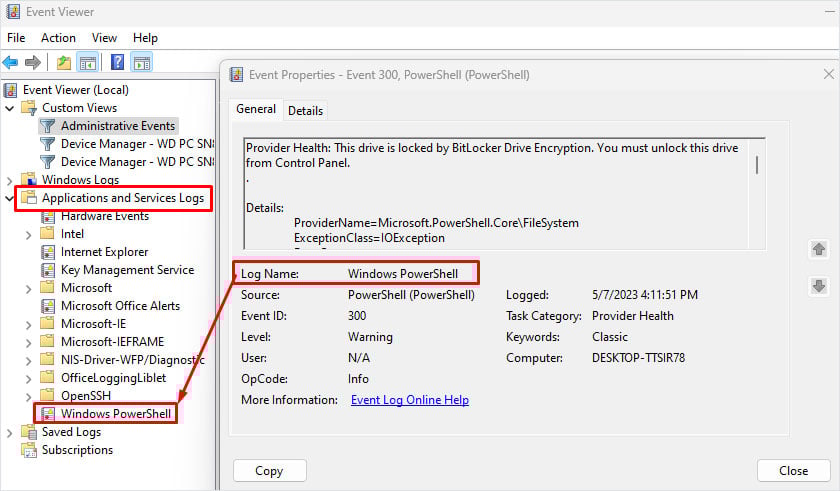
Task: Expand the Intel folder chevron
Action: (x=28, y=235)
